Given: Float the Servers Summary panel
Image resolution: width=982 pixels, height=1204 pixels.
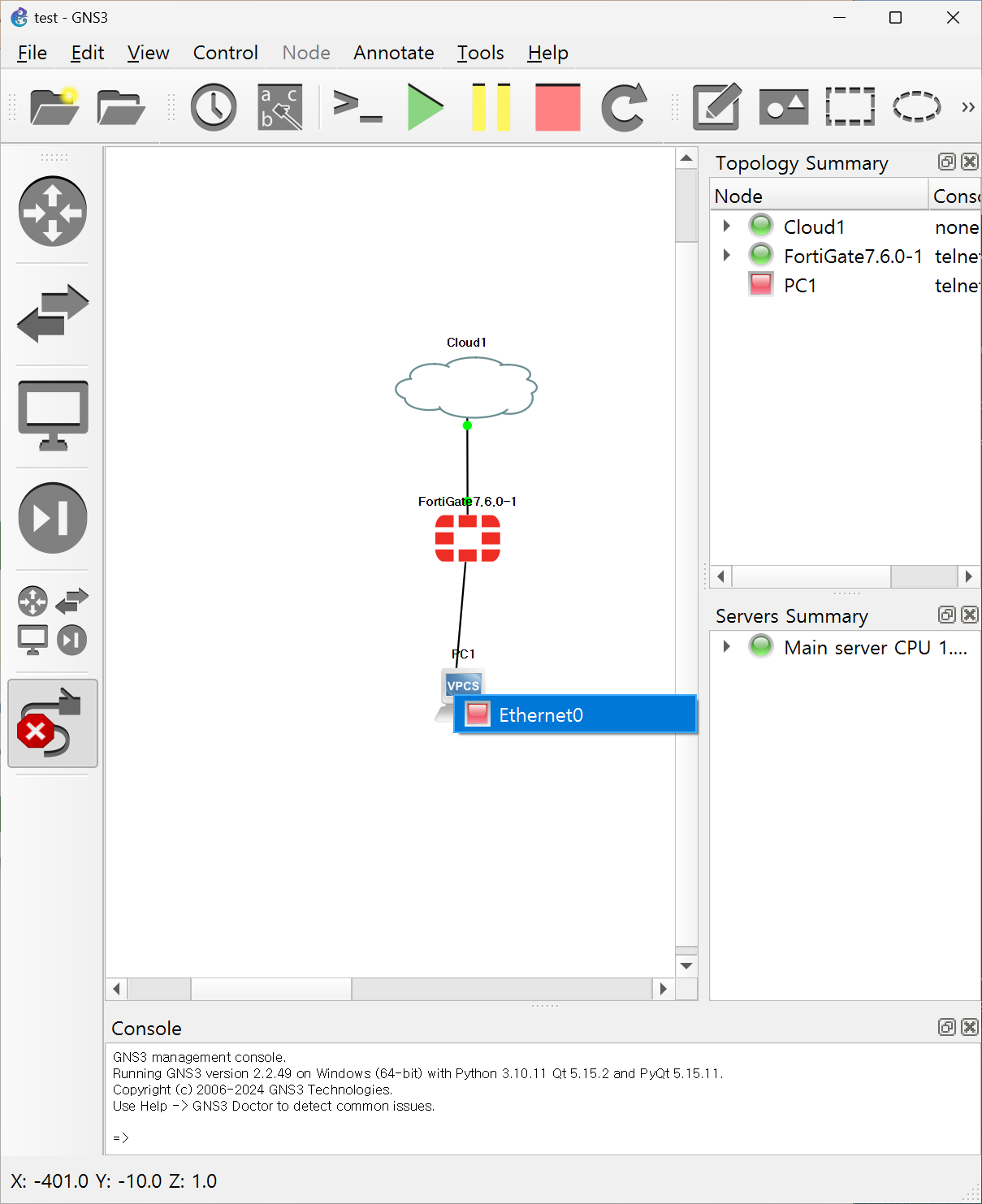Looking at the screenshot, I should 946,615.
